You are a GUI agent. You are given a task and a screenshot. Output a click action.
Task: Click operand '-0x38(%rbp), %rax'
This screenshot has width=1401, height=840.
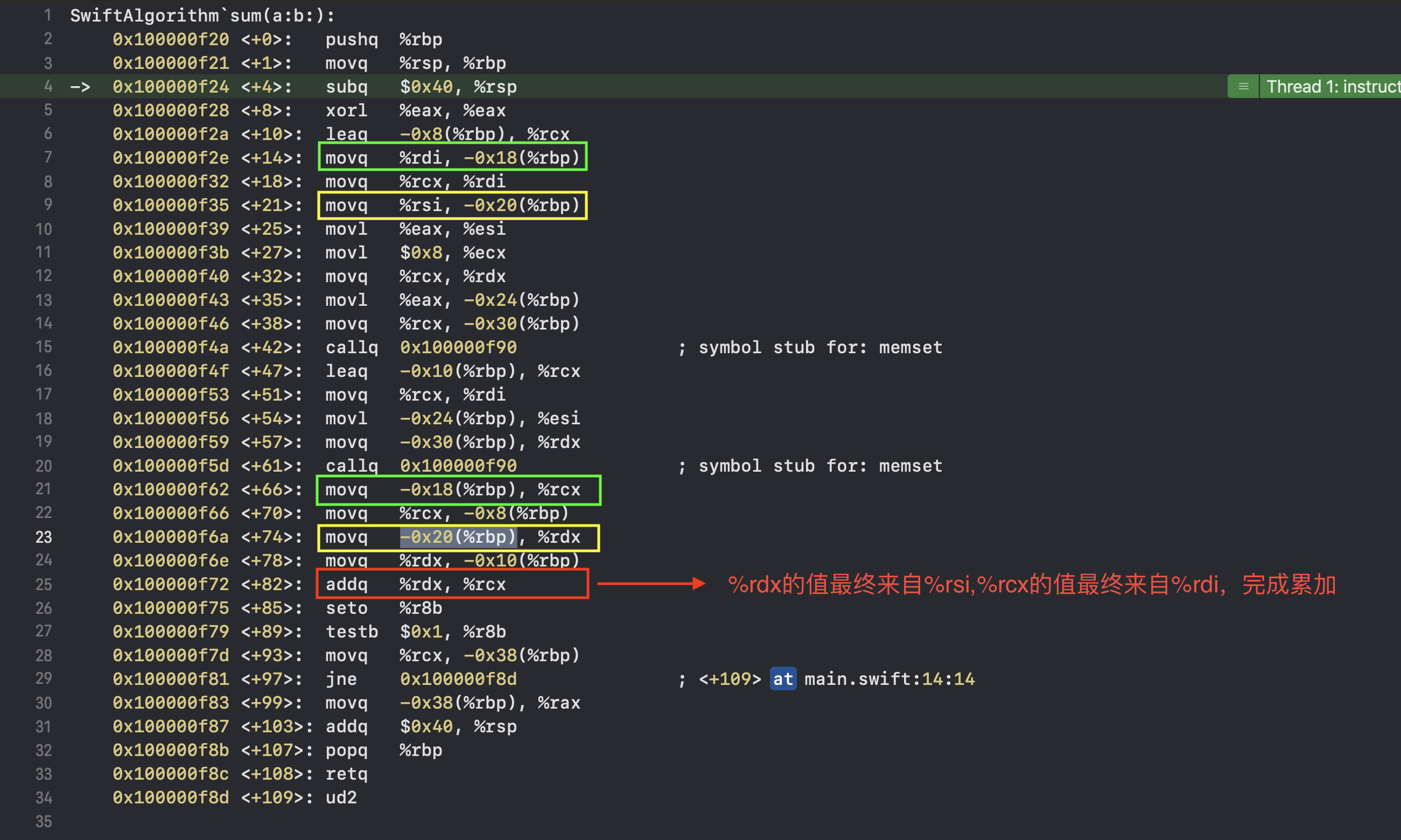pos(490,703)
